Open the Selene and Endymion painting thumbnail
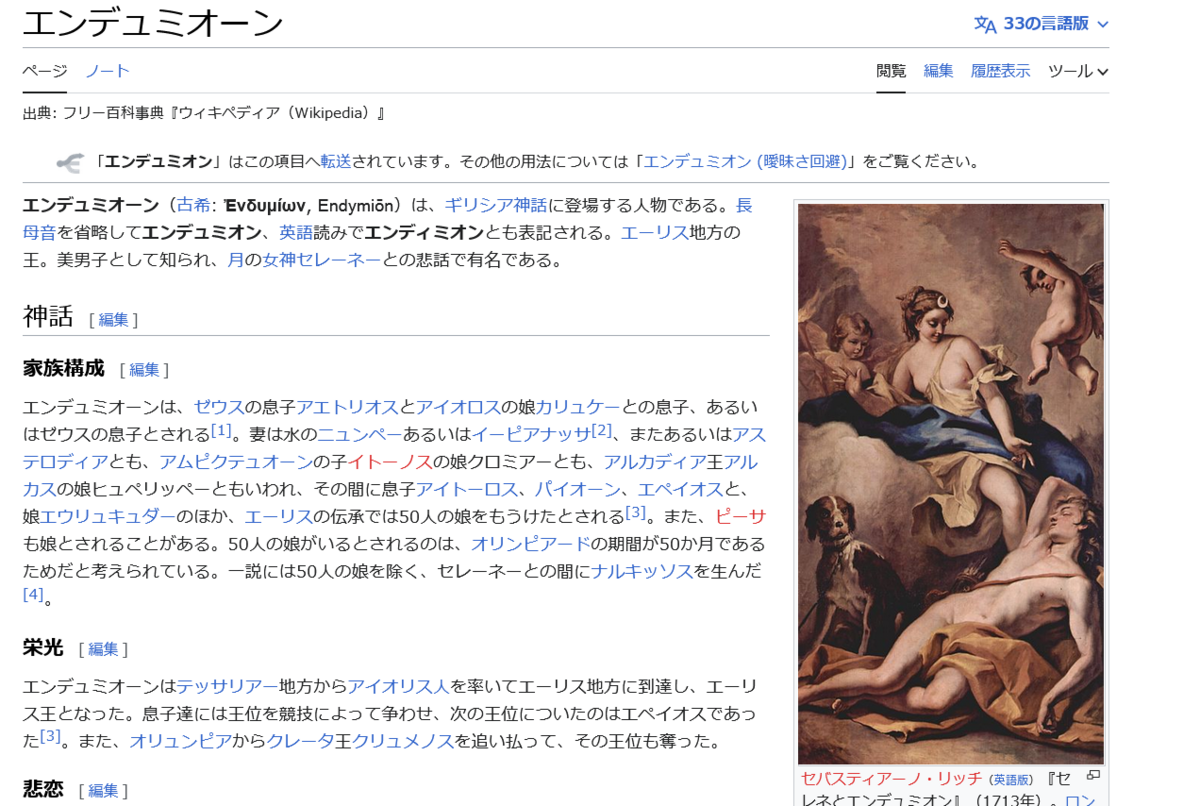Screen dimensions: 1200x806 coord(951,484)
